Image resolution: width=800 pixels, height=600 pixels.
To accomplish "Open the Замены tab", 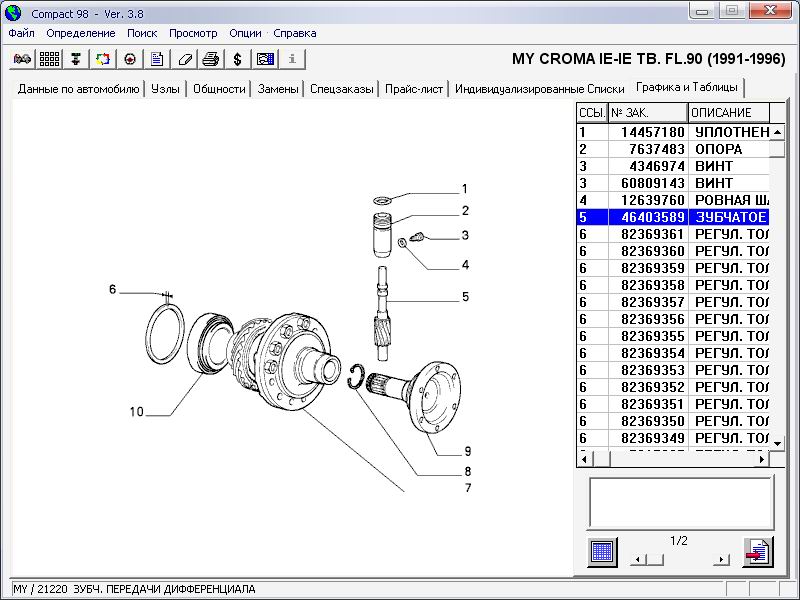I will point(278,89).
